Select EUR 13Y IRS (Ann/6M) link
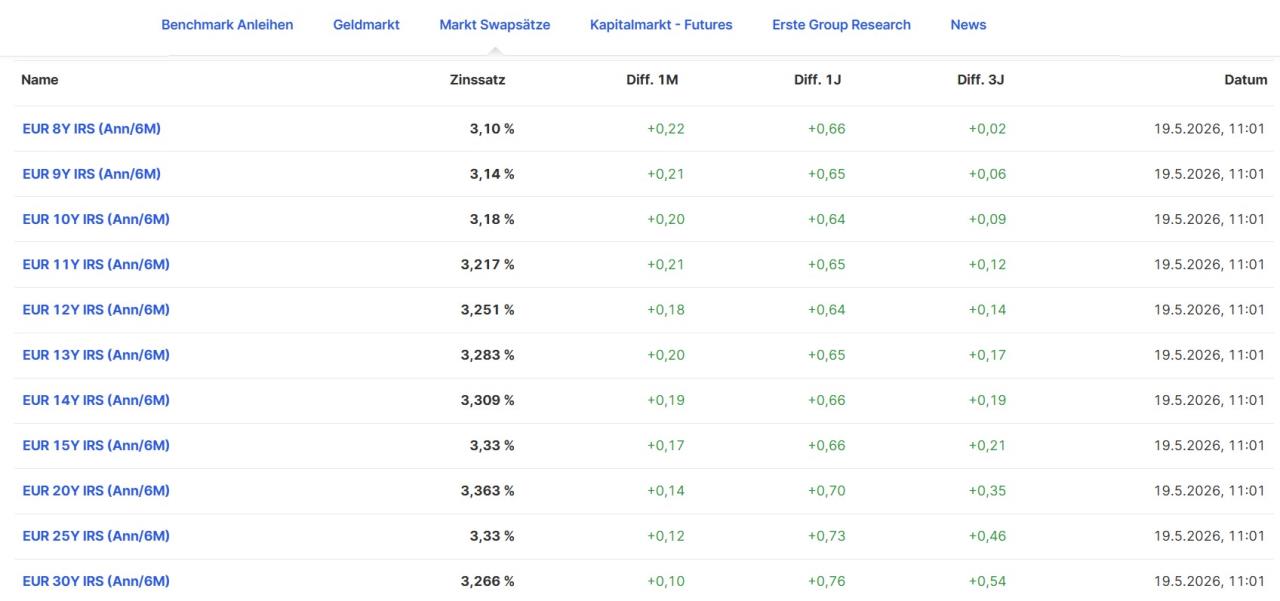The width and height of the screenshot is (1280, 601). (96, 355)
